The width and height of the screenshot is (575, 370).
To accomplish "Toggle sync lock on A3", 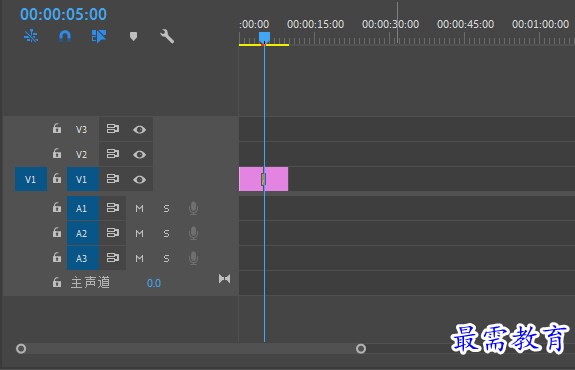I will [113, 257].
